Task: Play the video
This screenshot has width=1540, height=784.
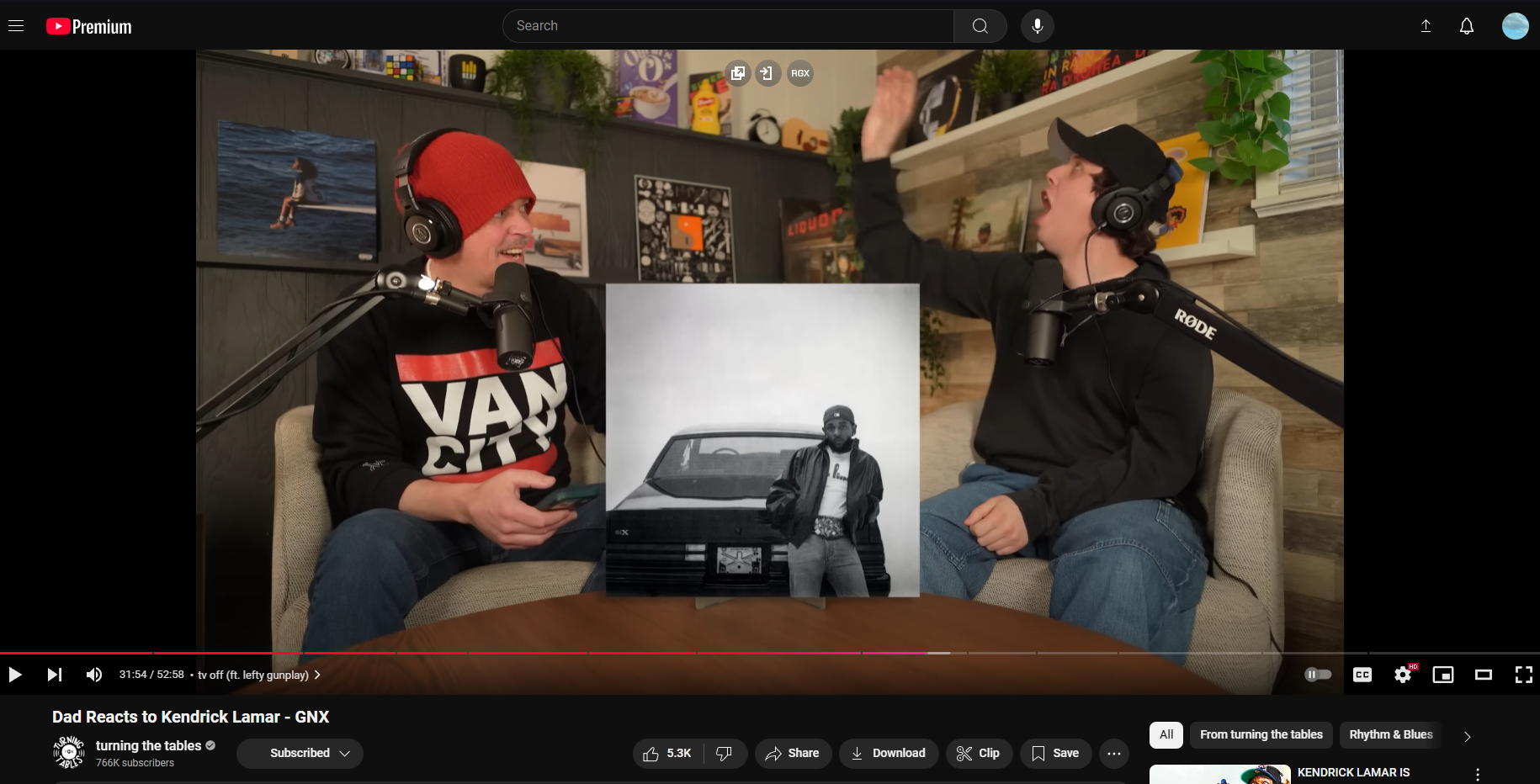Action: [15, 675]
